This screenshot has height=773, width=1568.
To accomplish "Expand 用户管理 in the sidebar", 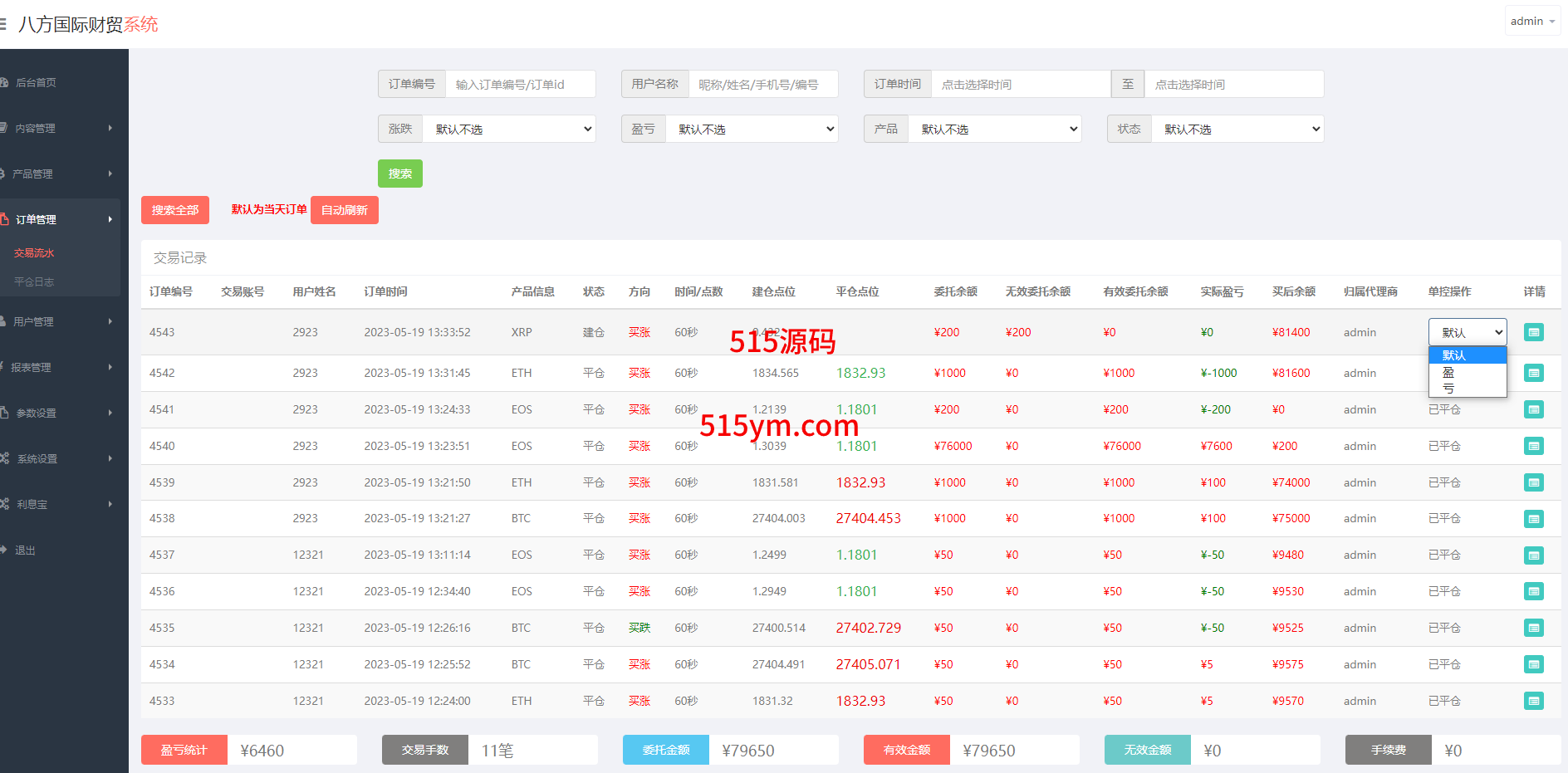I will [60, 321].
